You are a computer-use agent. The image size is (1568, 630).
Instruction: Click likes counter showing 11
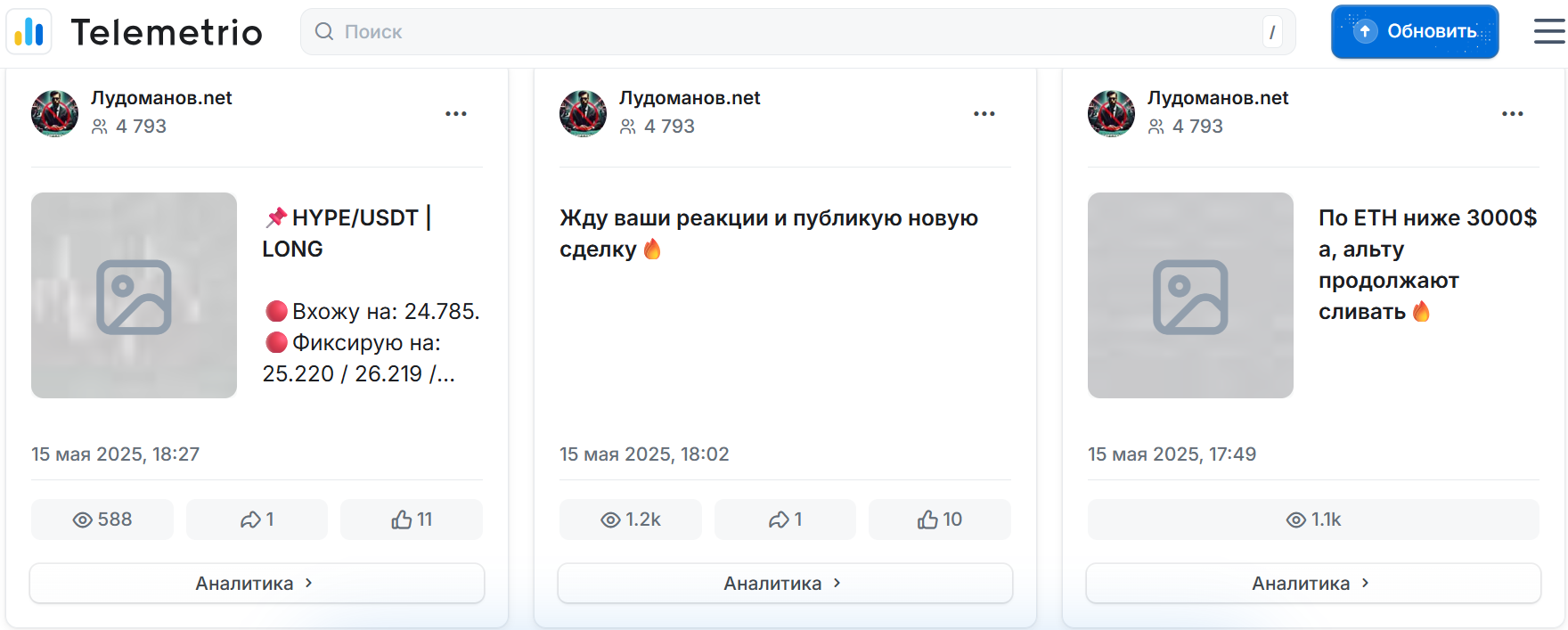[412, 520]
